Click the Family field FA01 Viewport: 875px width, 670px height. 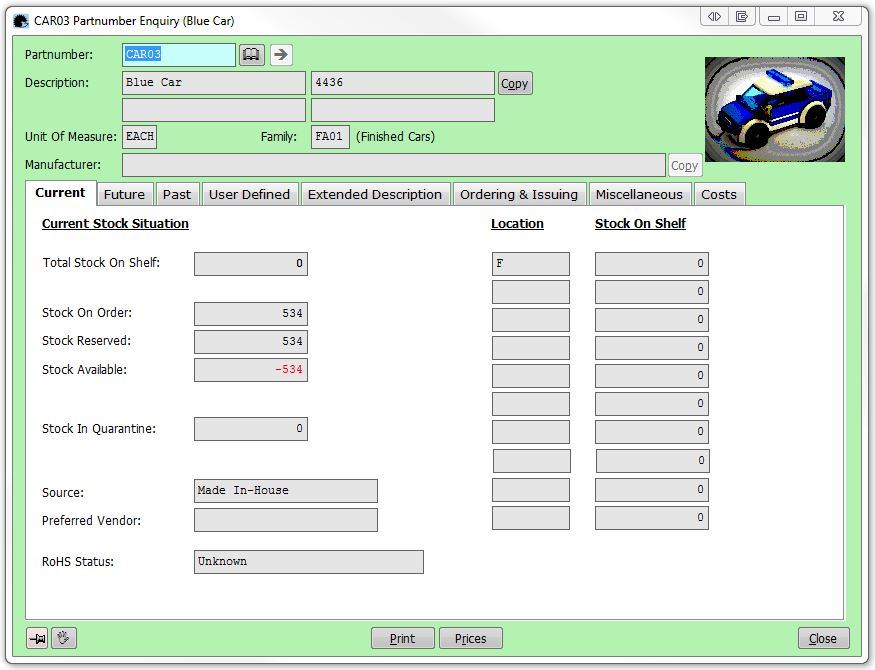tap(330, 137)
